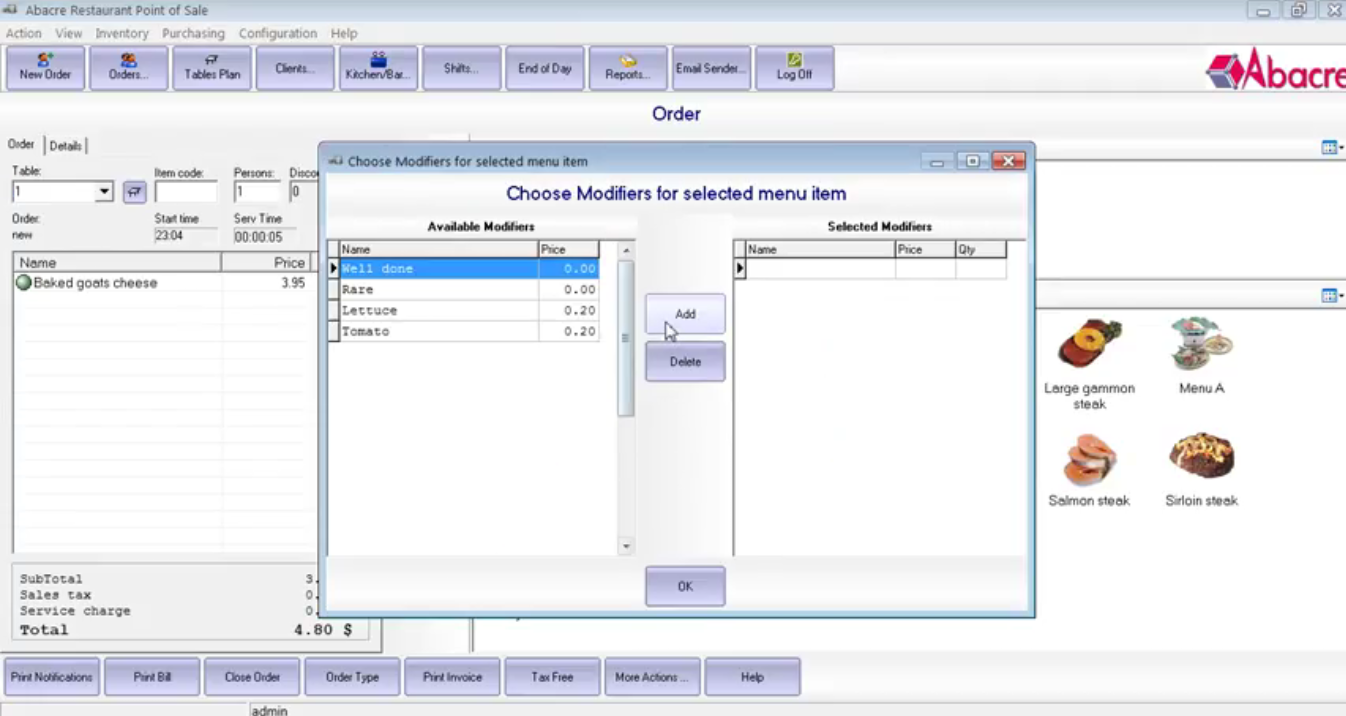Select the Baked goats cheese order row
The width and height of the screenshot is (1346, 716).
pyautogui.click(x=164, y=283)
